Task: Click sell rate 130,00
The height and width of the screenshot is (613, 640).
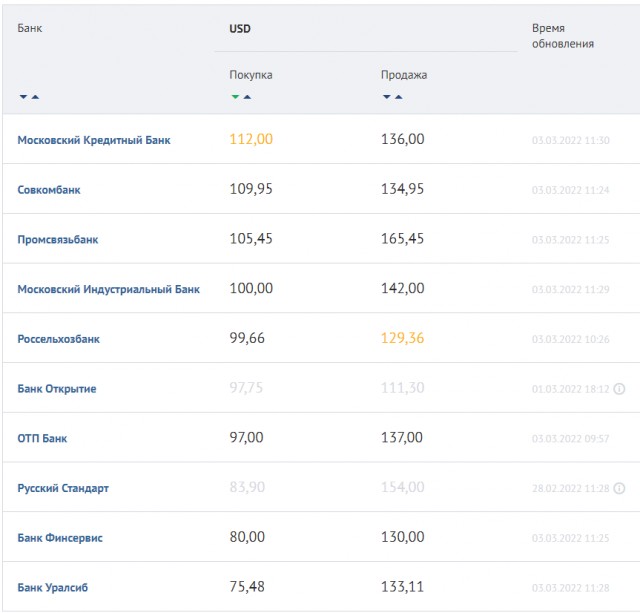Action: click(x=402, y=537)
